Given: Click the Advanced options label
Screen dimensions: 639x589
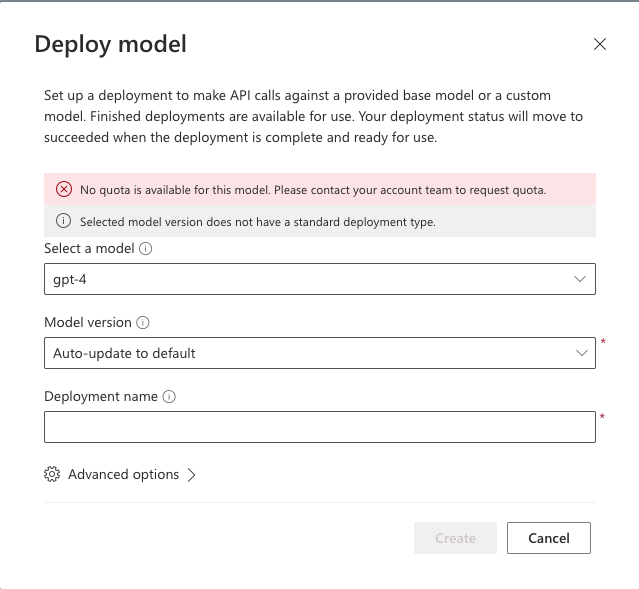Looking at the screenshot, I should (123, 474).
